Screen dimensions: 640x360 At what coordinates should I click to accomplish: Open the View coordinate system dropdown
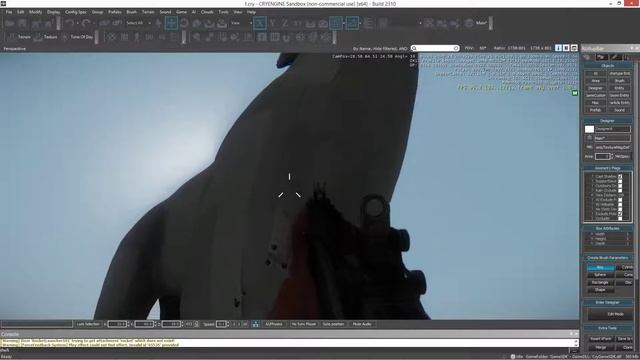[x=241, y=23]
